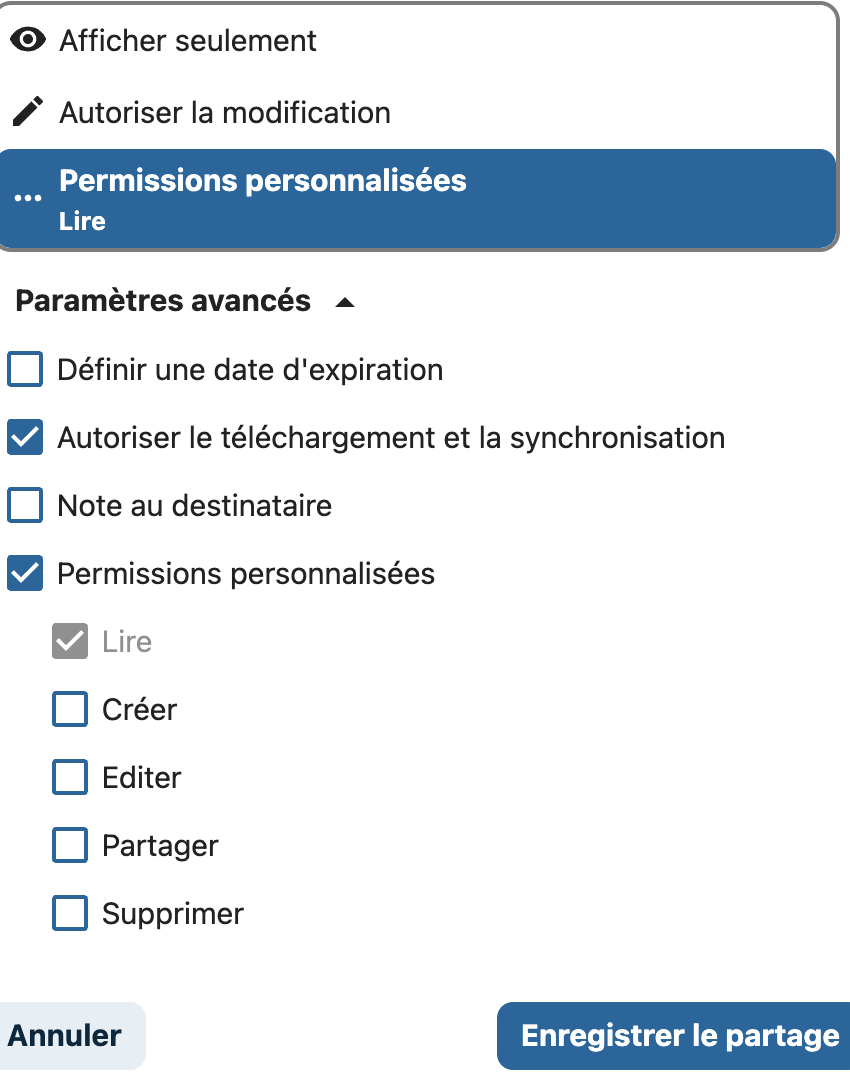The height and width of the screenshot is (1072, 850).
Task: Click Enregistrer le partage button
Action: click(x=674, y=1036)
